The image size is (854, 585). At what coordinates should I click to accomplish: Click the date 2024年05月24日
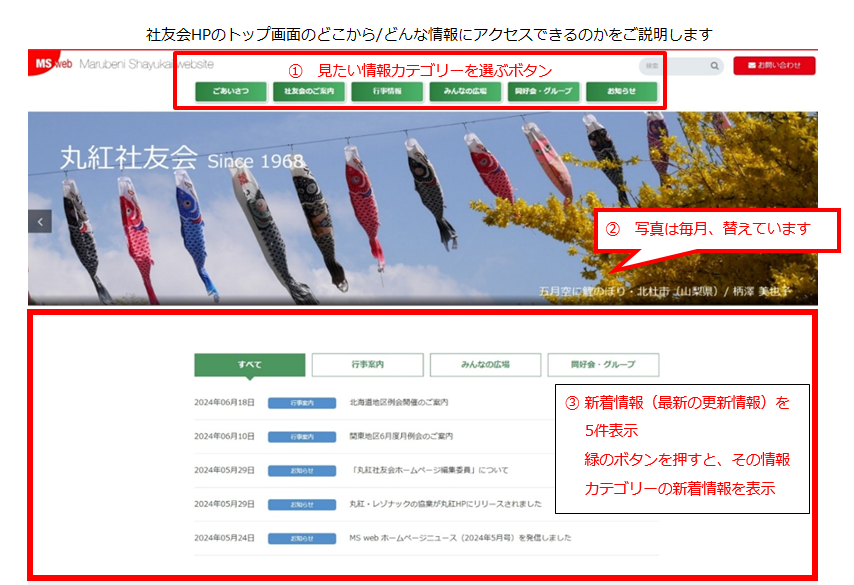224,538
